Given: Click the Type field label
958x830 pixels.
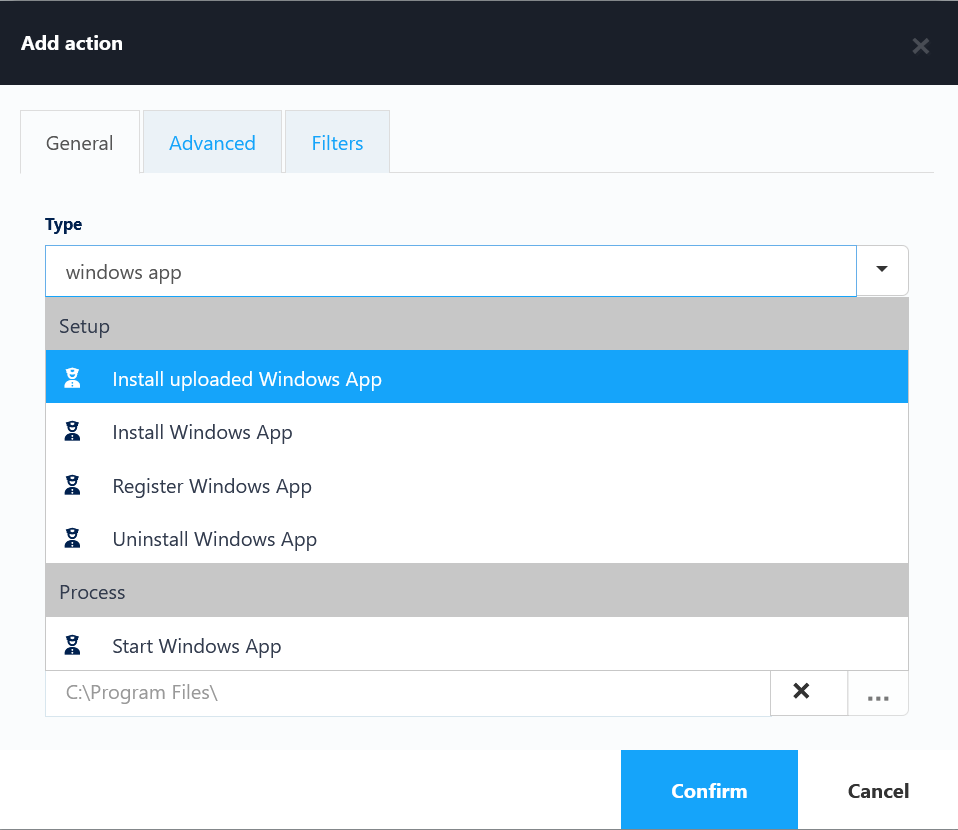Looking at the screenshot, I should tap(64, 224).
